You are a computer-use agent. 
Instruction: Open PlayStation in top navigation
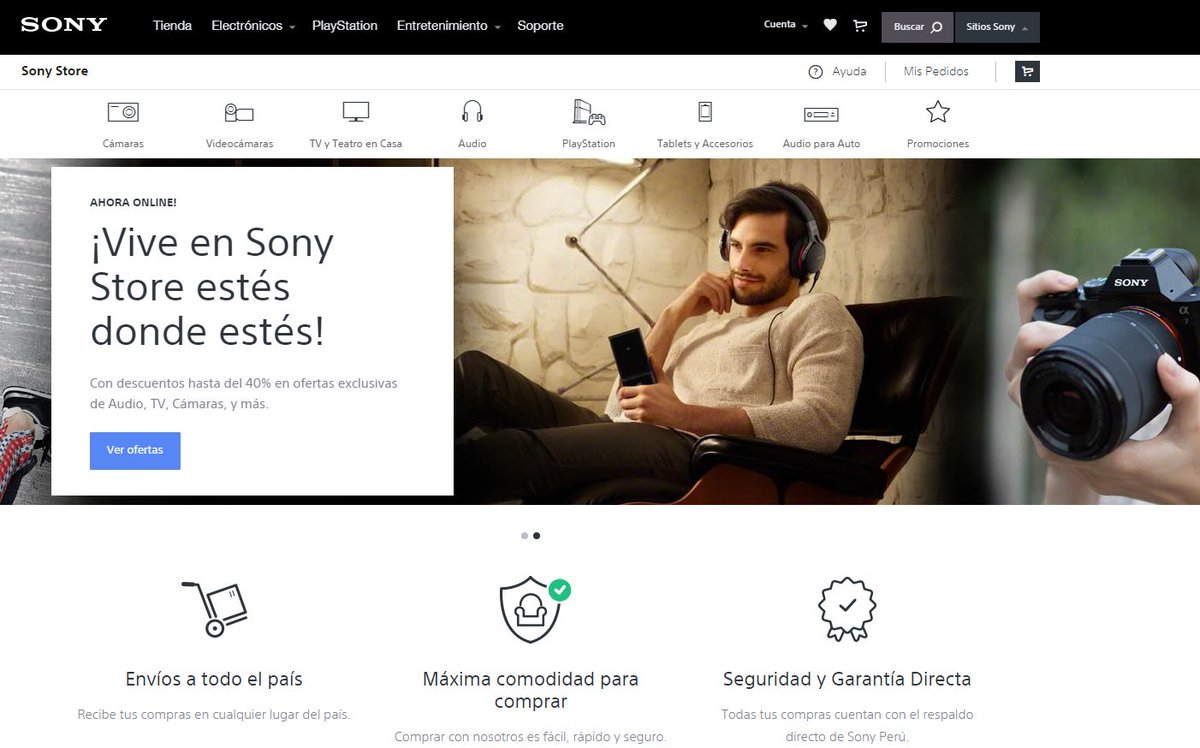tap(345, 26)
